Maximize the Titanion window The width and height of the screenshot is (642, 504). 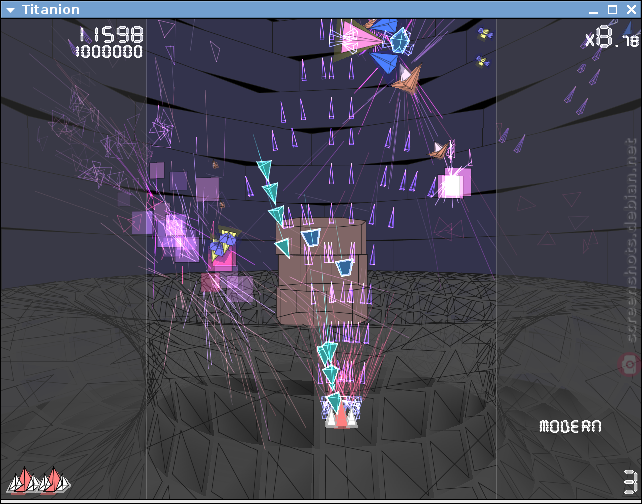click(612, 9)
